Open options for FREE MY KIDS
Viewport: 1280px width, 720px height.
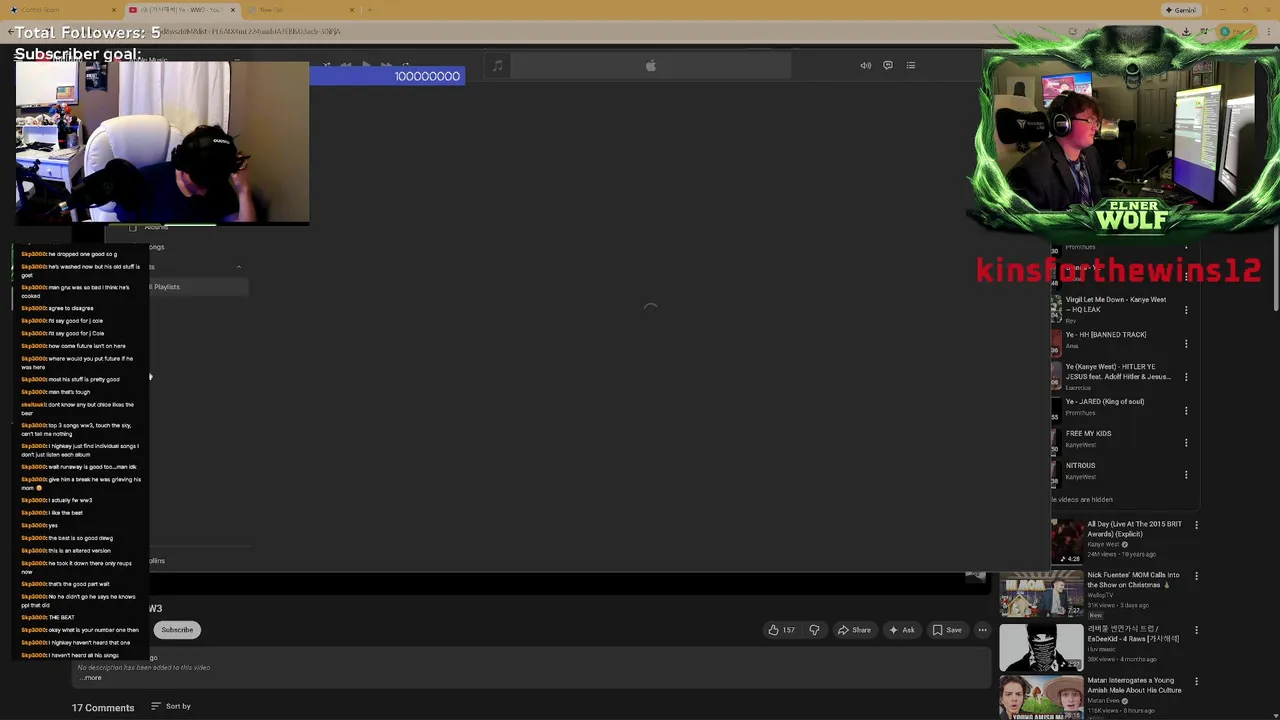tap(1186, 442)
